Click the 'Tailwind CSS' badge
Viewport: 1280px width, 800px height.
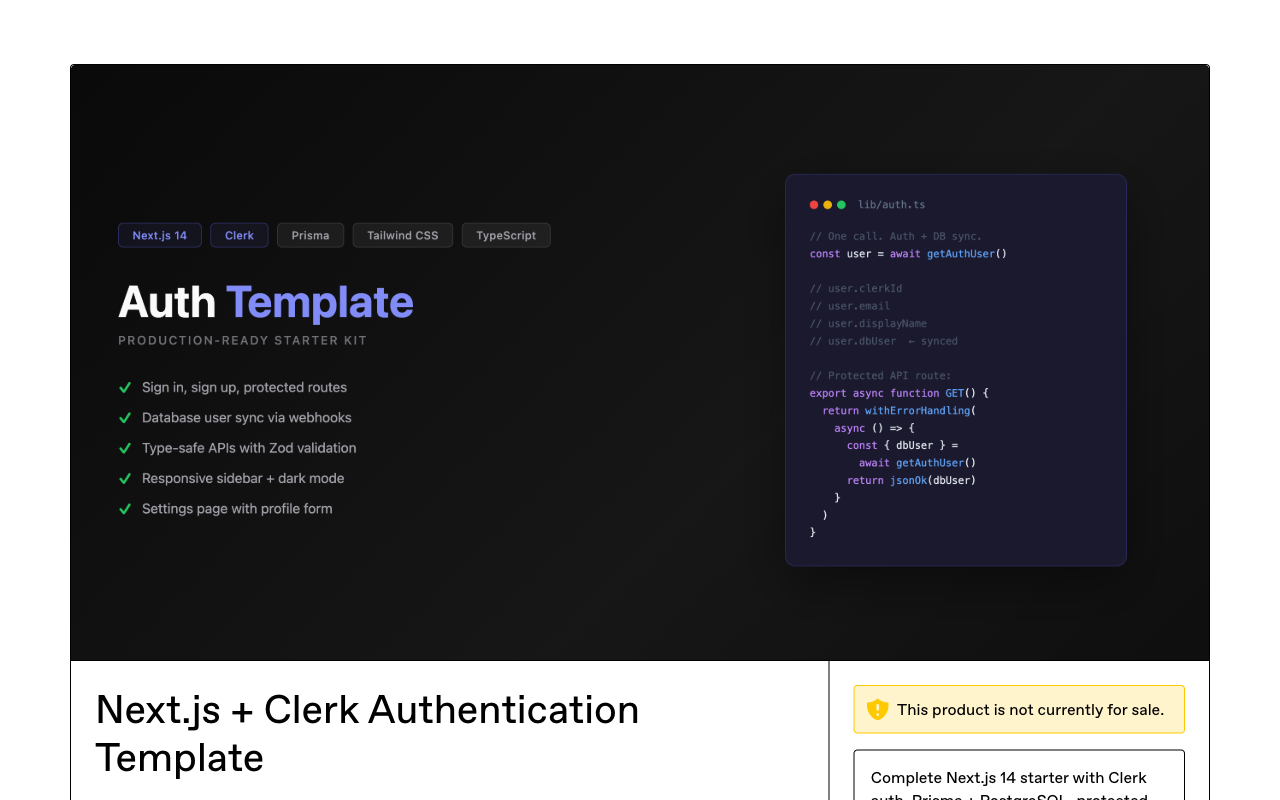click(x=402, y=235)
